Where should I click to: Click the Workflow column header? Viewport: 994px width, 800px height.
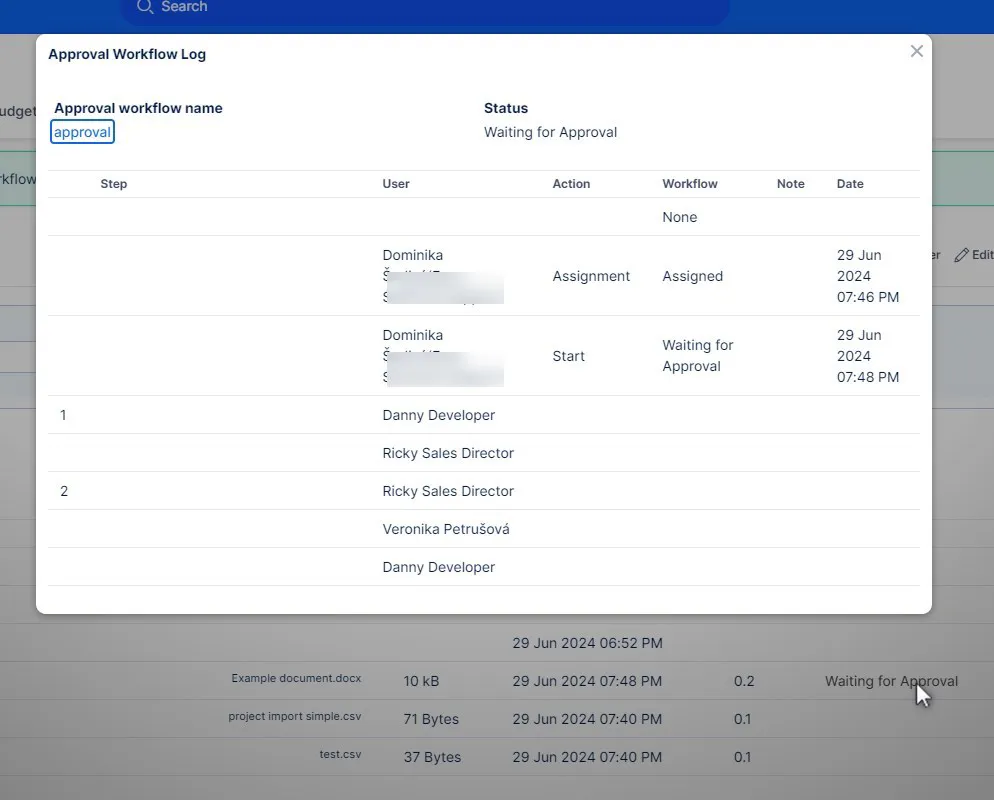tap(690, 184)
